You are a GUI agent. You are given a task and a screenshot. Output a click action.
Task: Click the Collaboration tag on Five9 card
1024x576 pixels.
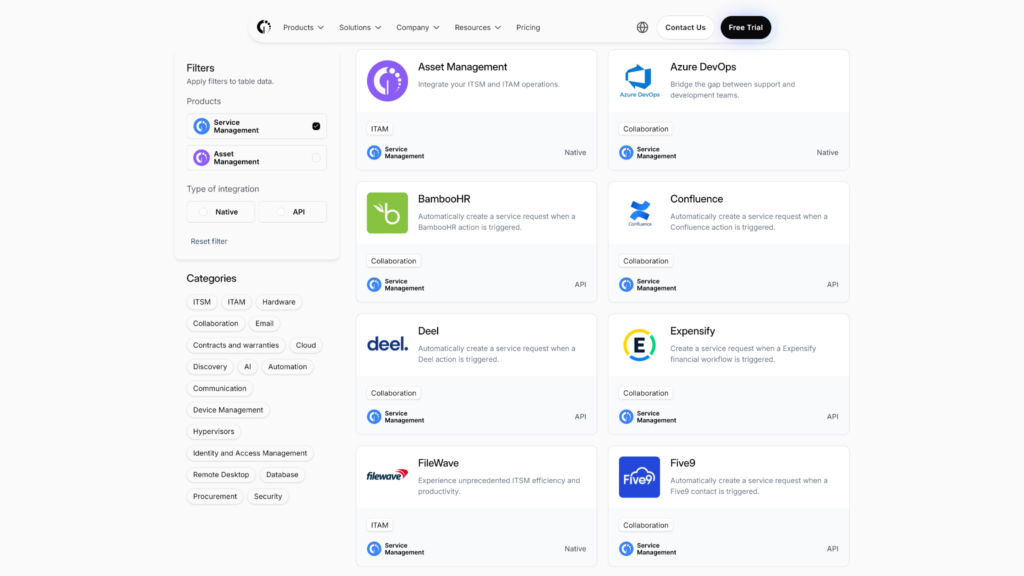click(646, 525)
